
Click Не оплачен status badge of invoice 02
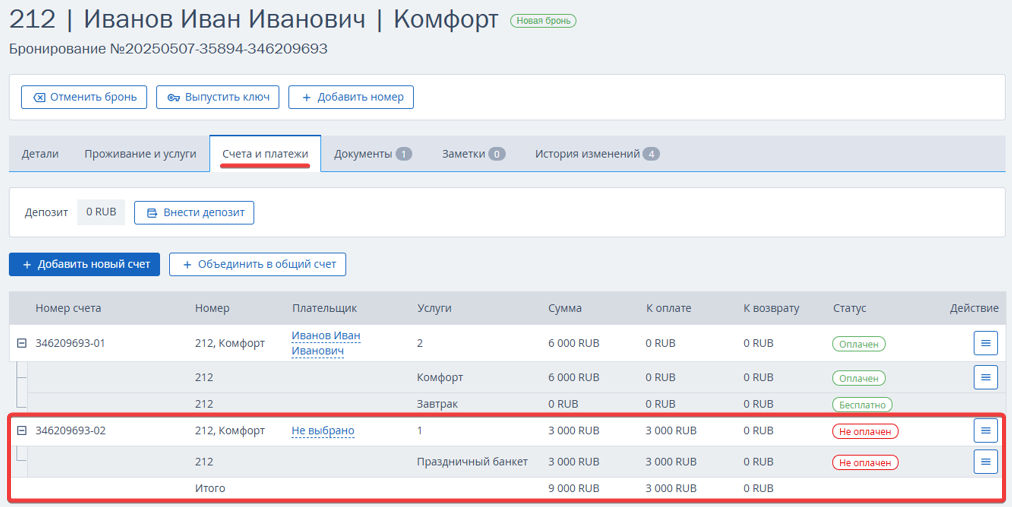pos(865,432)
